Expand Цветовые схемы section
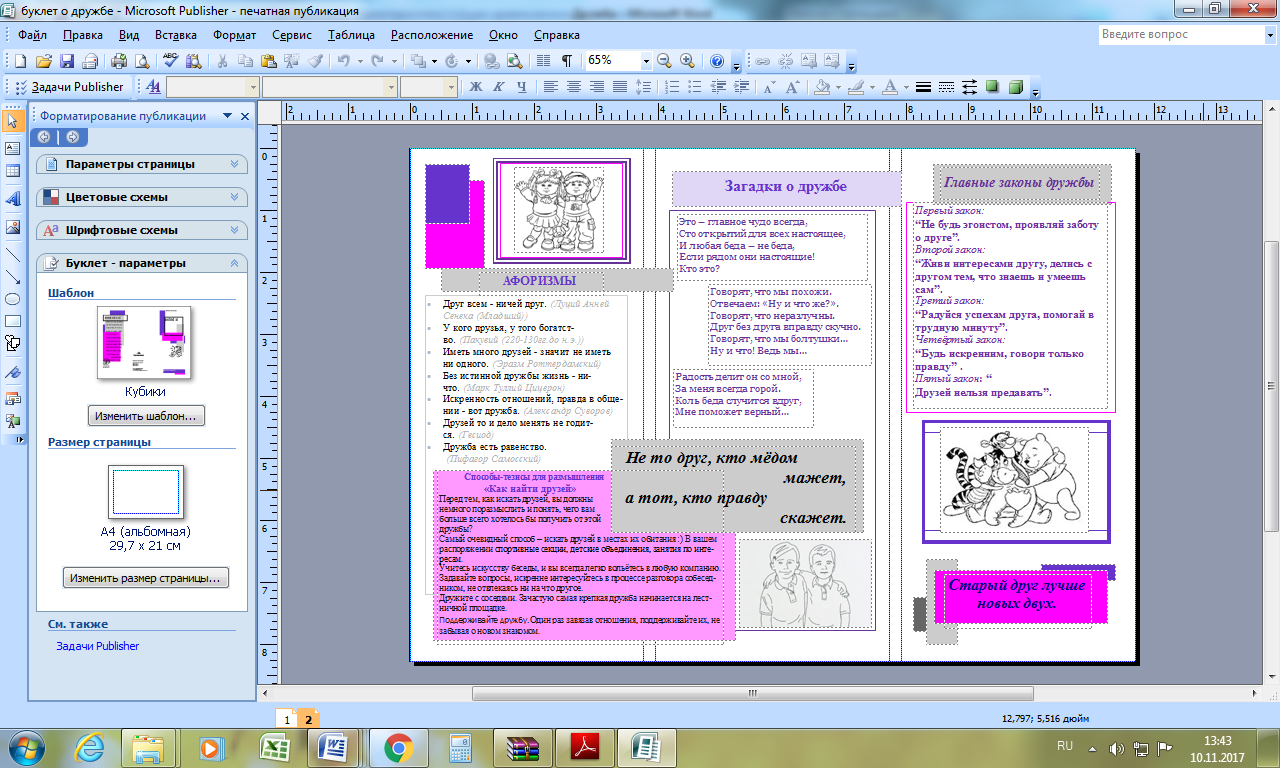The height and width of the screenshot is (768, 1280). 142,197
